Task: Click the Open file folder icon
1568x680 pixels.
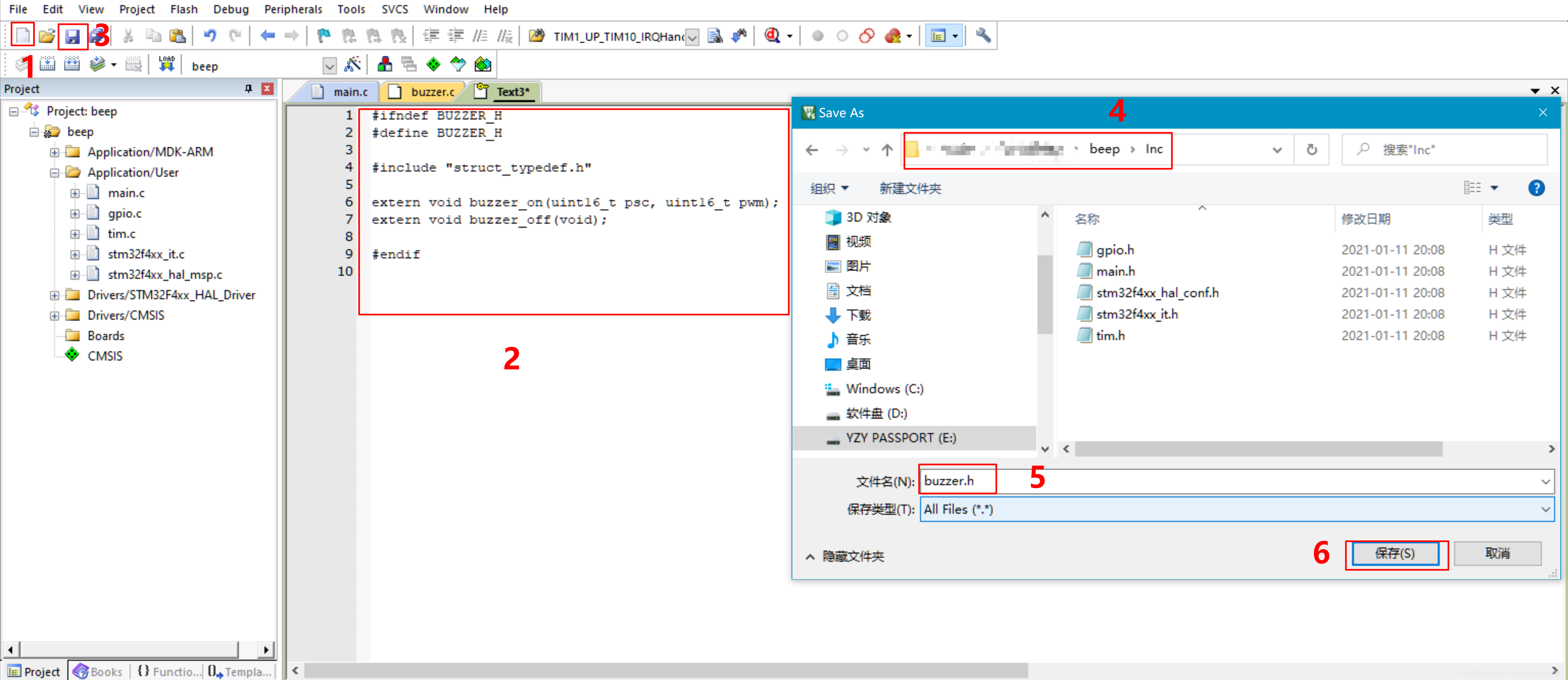Action: 47,36
